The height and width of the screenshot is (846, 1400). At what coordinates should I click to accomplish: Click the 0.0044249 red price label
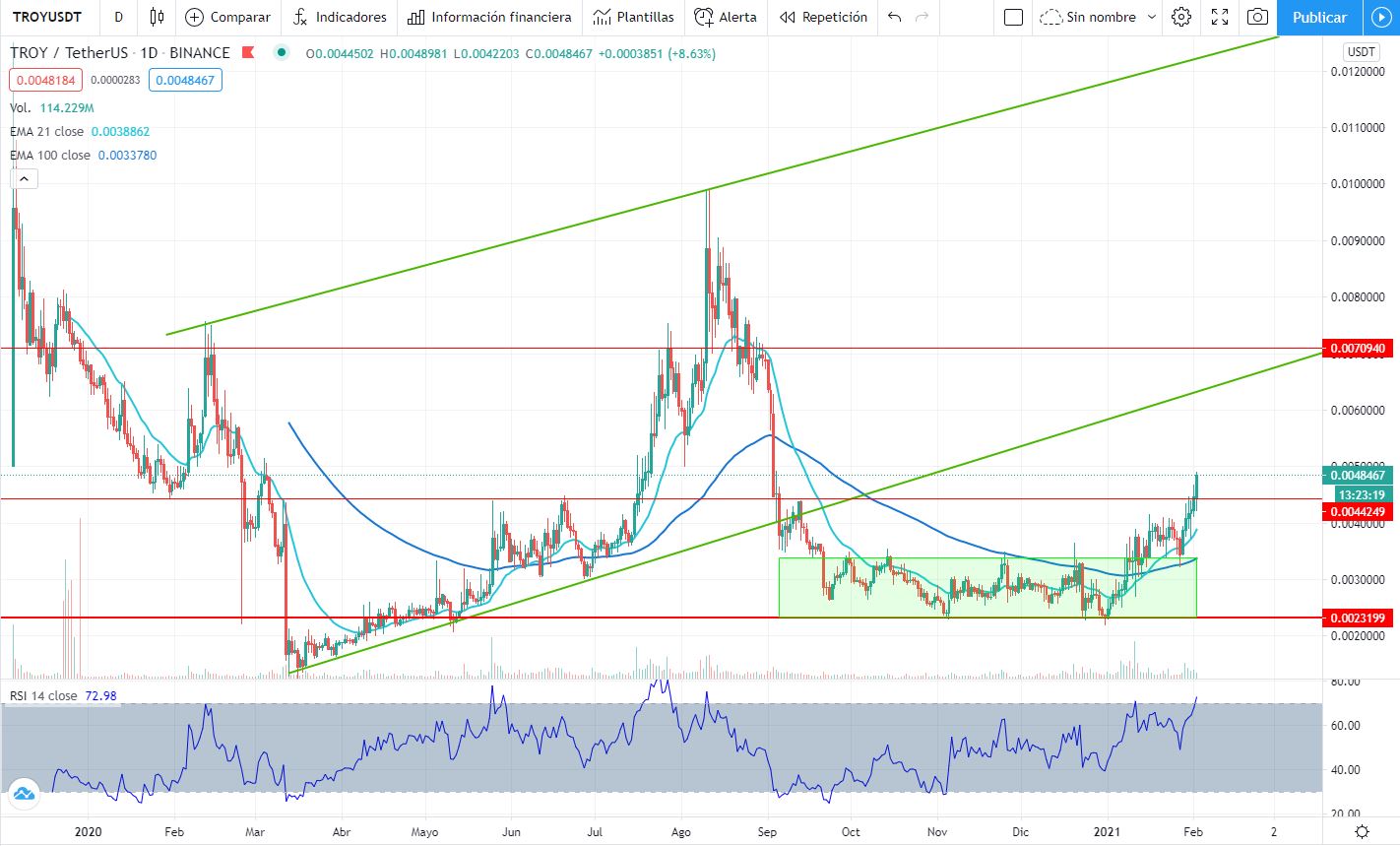[1357, 512]
